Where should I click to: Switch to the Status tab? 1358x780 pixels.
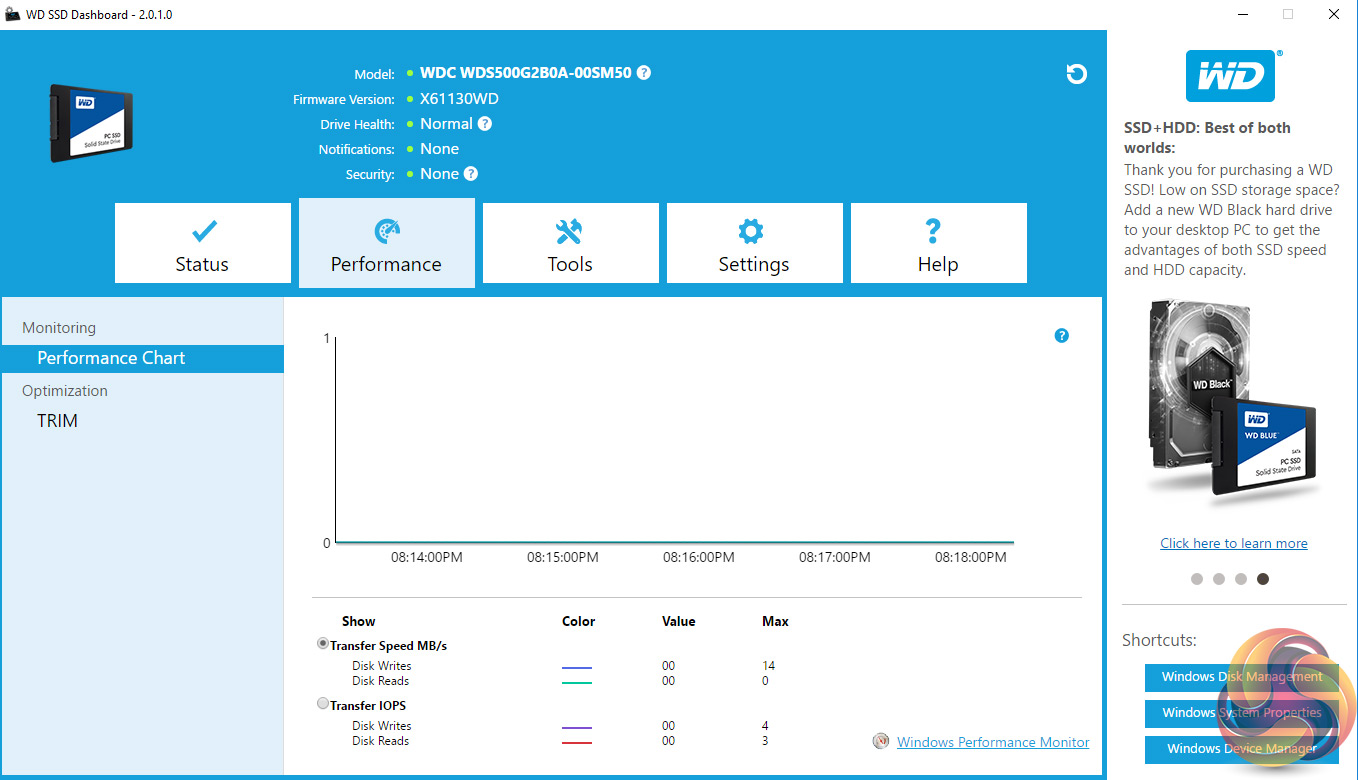pyautogui.click(x=203, y=244)
